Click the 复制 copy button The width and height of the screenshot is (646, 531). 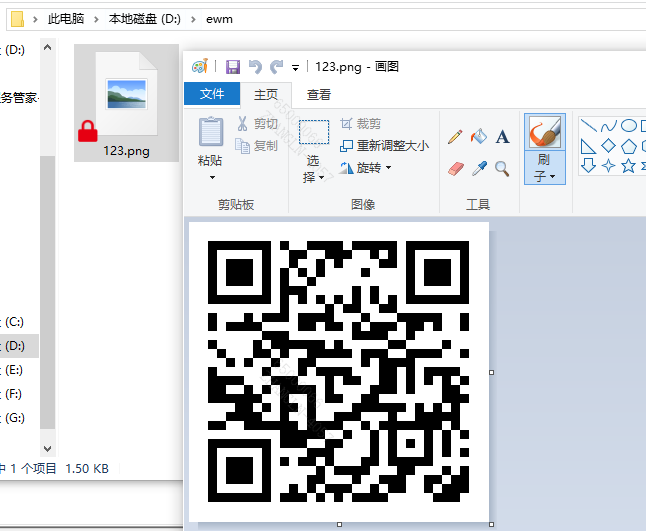(256, 145)
